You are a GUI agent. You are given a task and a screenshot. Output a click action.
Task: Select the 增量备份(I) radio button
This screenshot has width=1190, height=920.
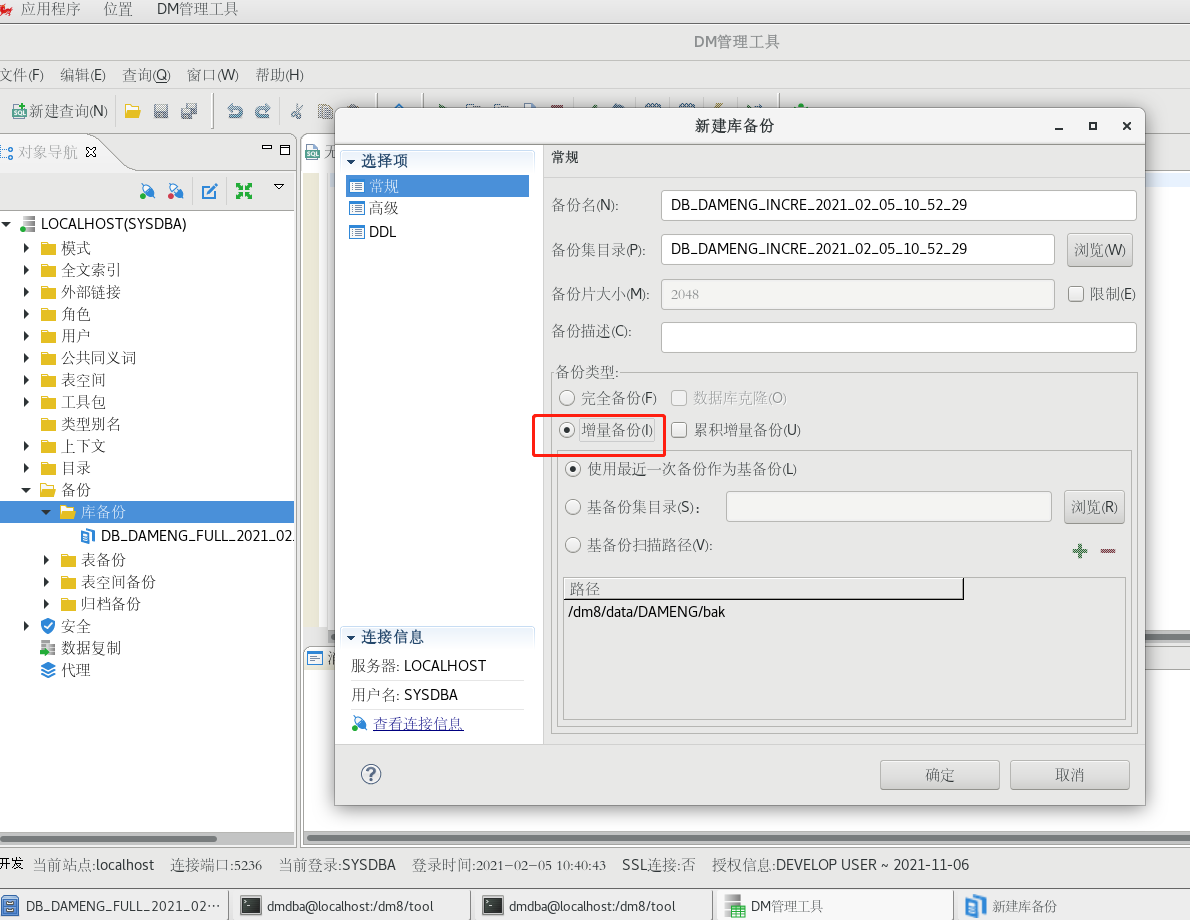567,430
